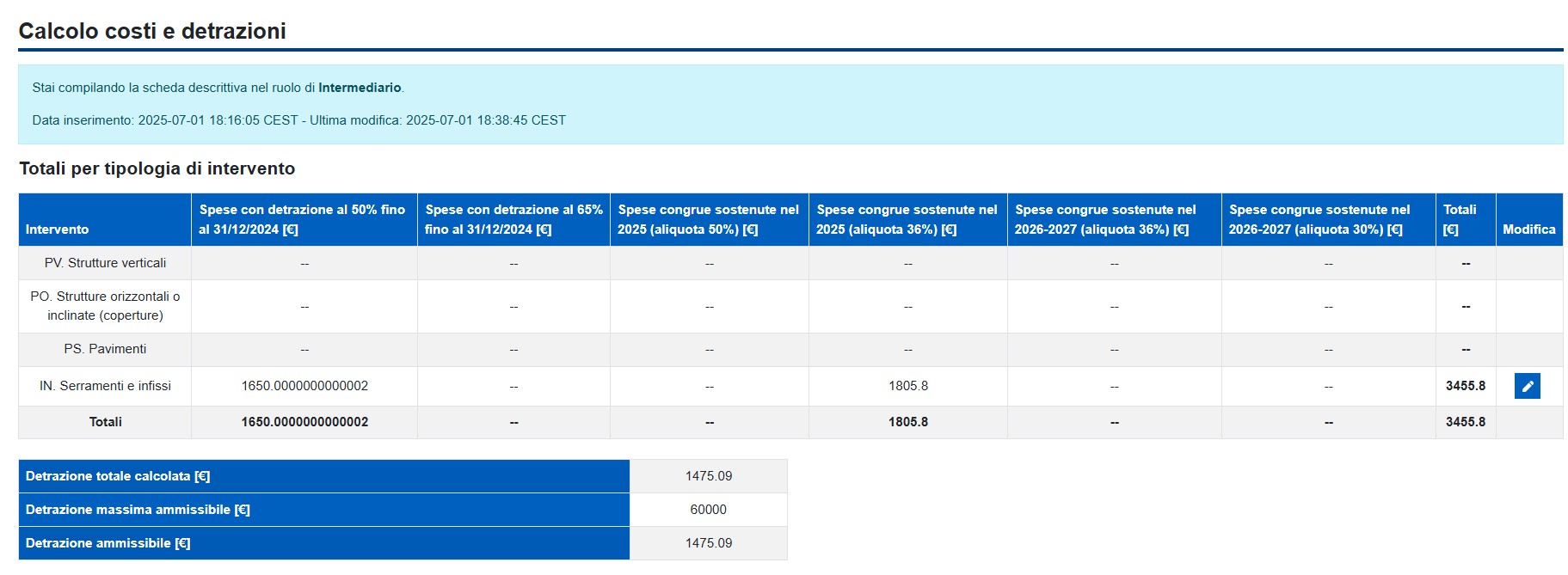Click the 'Detrazione totale calcolata [€]' label

tap(118, 476)
